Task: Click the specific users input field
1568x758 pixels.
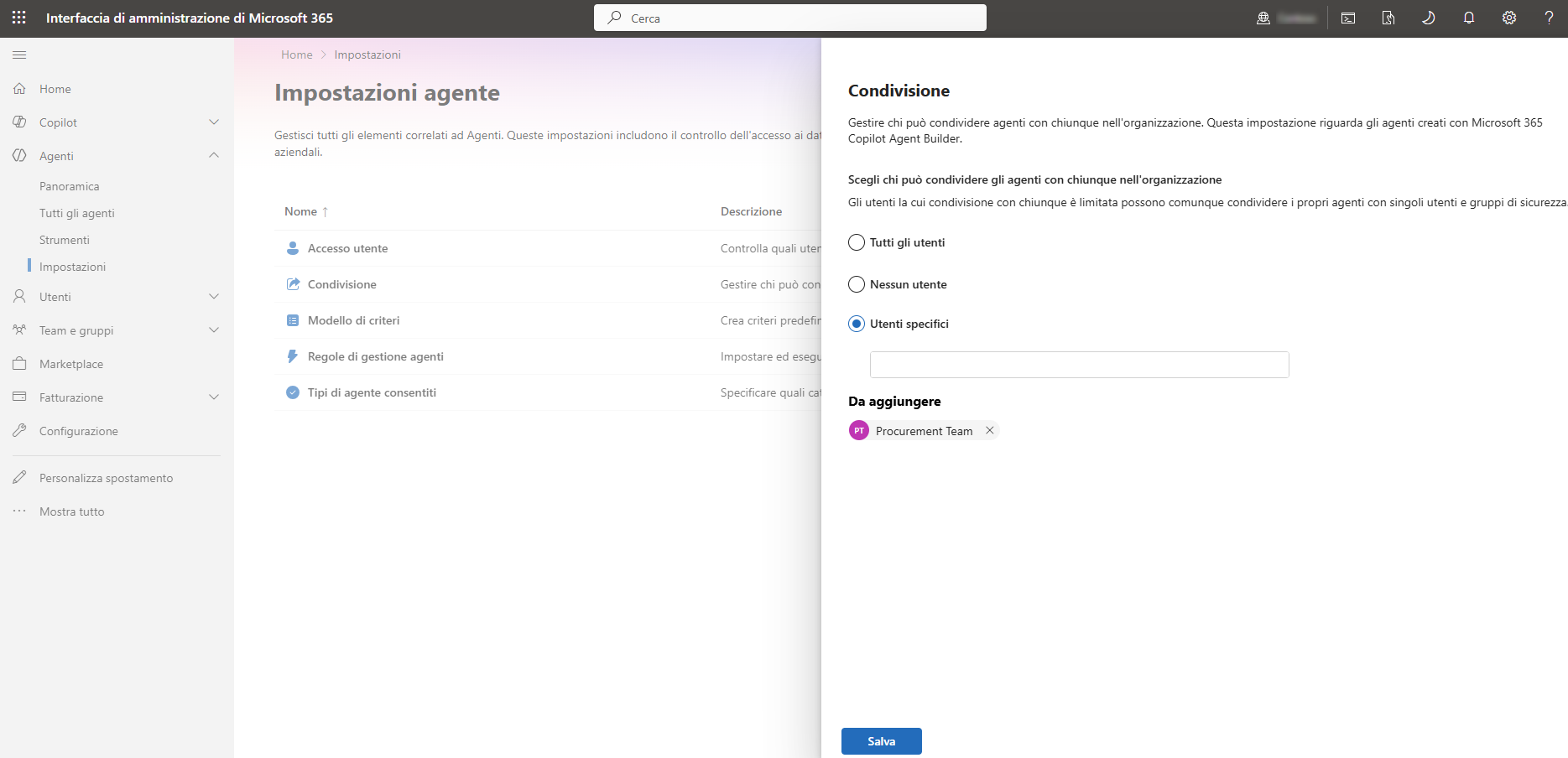Action: [x=1080, y=365]
